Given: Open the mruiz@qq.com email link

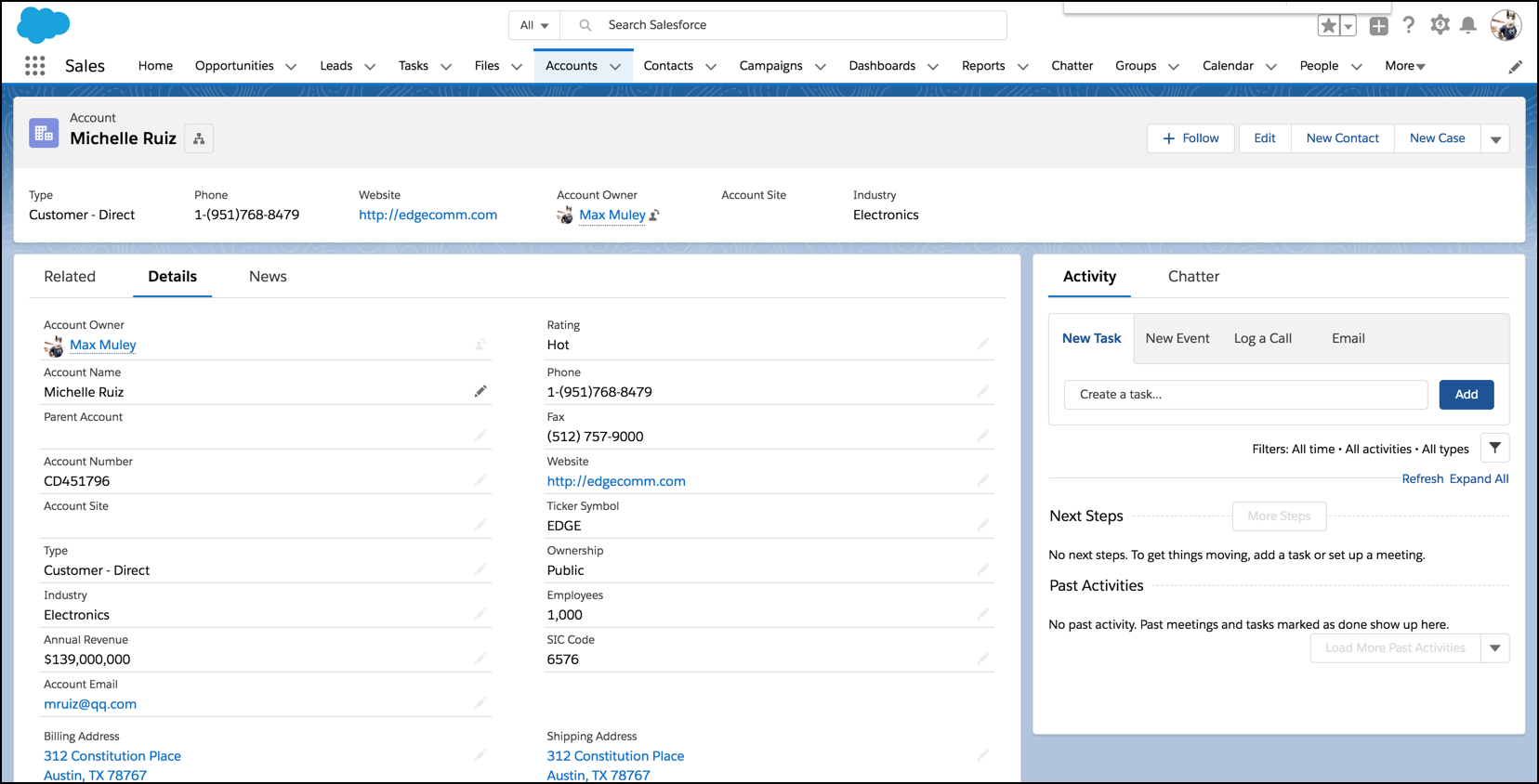Looking at the screenshot, I should [x=90, y=704].
